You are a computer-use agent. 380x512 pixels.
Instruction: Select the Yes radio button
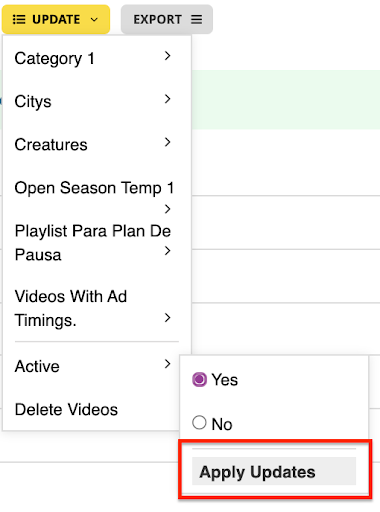click(199, 379)
